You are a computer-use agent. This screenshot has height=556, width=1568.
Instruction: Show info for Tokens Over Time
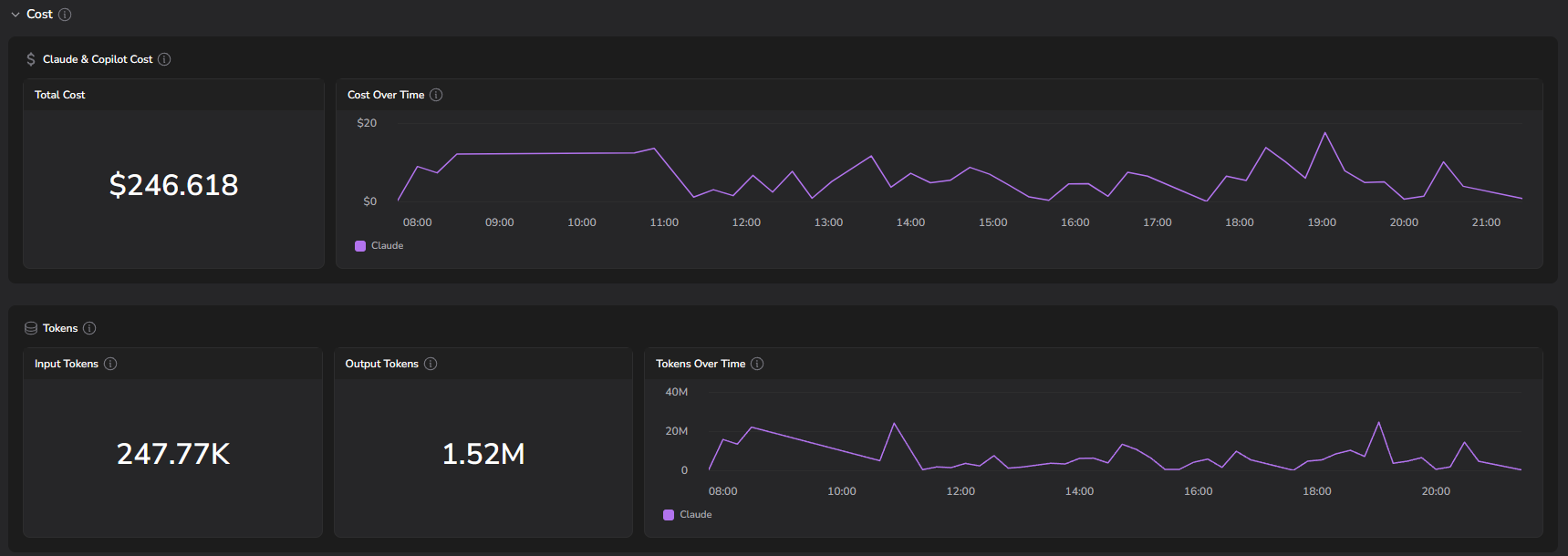[757, 364]
